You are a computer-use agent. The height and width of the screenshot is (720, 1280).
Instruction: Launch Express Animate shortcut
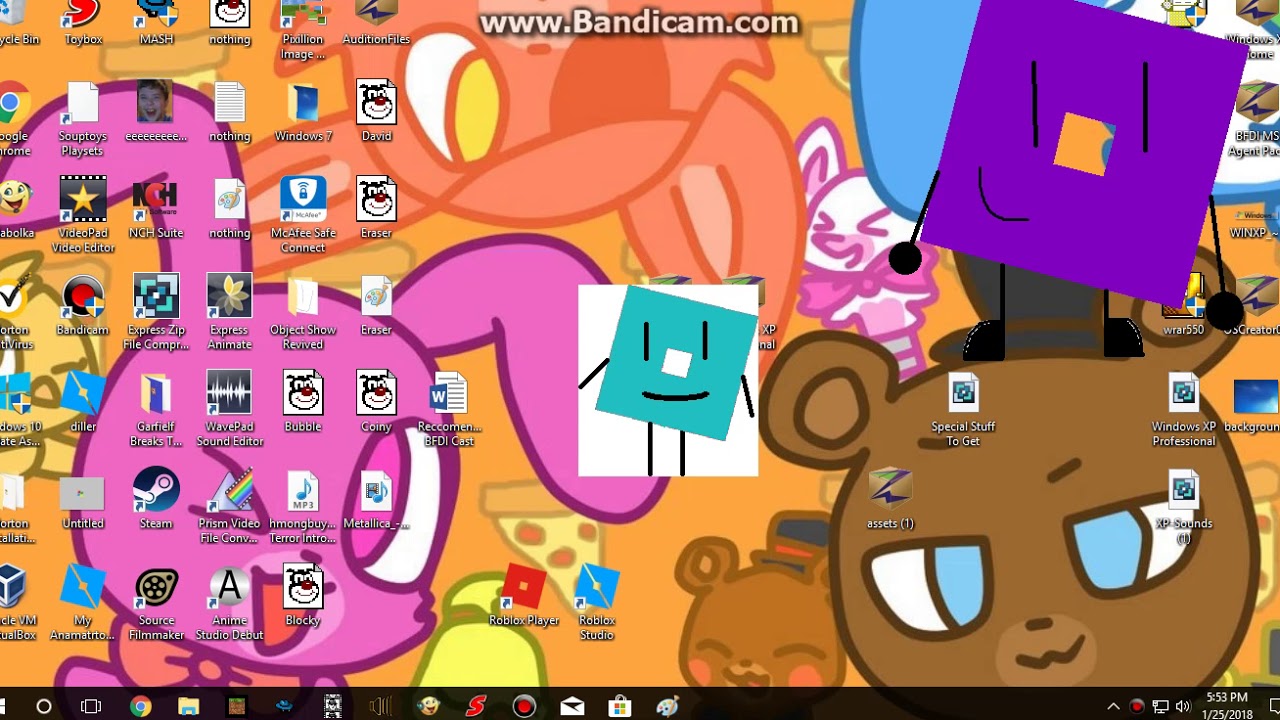(229, 311)
